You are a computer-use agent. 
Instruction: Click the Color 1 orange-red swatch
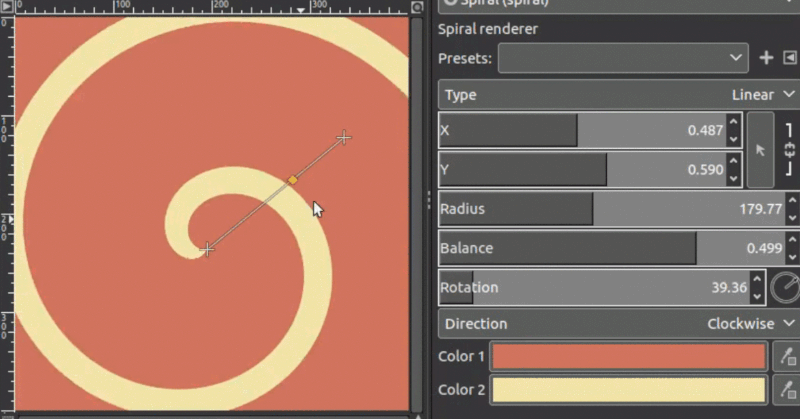click(x=627, y=357)
